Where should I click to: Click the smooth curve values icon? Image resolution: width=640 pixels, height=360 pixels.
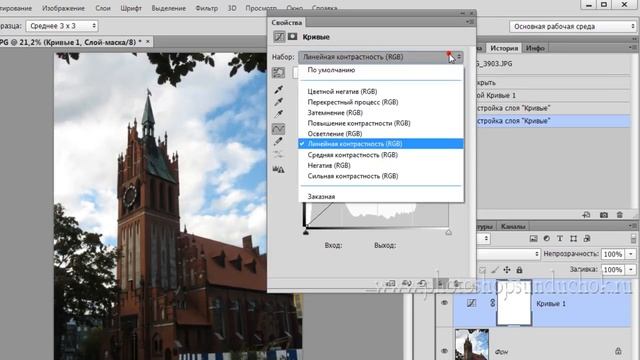[x=278, y=154]
